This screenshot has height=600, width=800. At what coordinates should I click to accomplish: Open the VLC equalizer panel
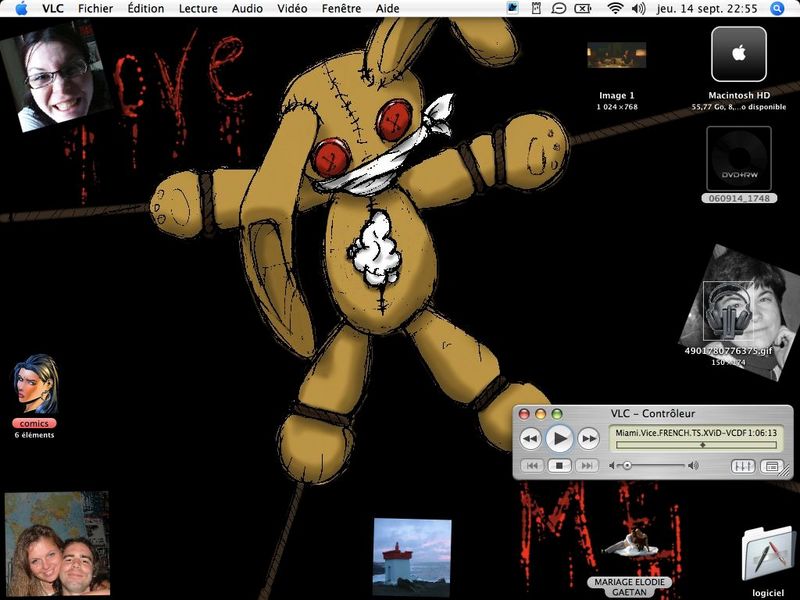(742, 466)
